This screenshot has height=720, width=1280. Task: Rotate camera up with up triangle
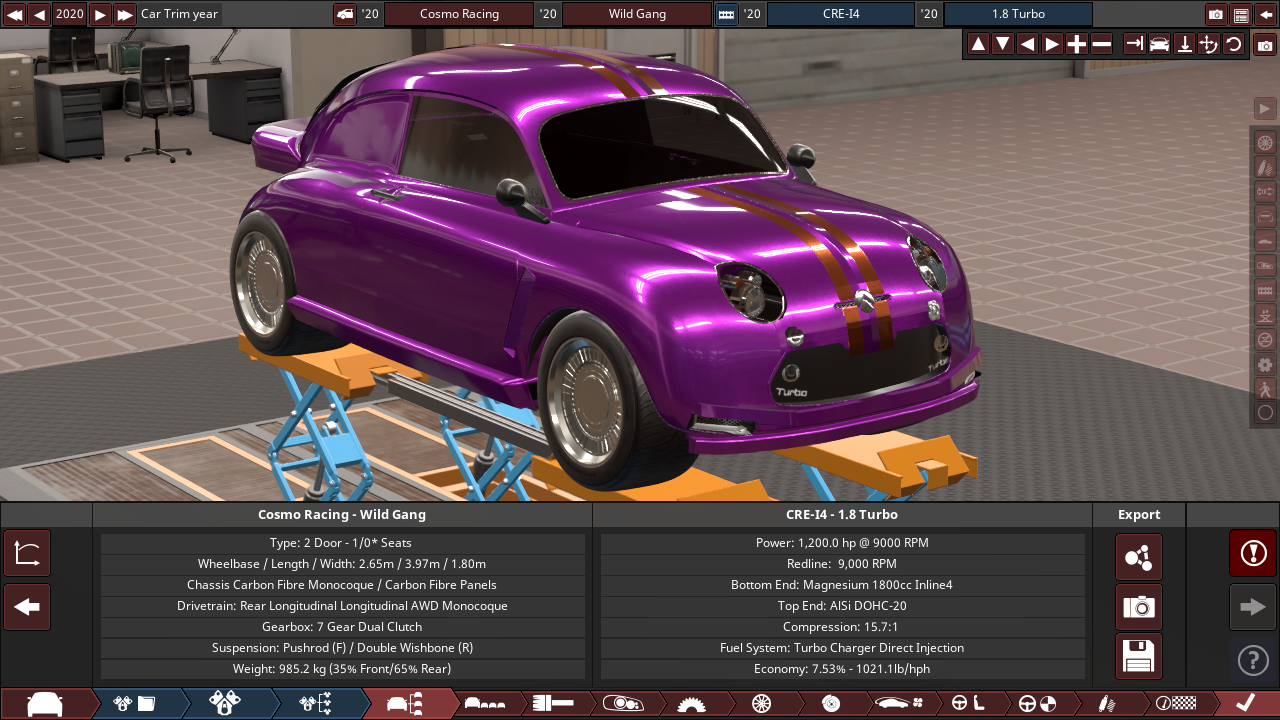coord(978,44)
